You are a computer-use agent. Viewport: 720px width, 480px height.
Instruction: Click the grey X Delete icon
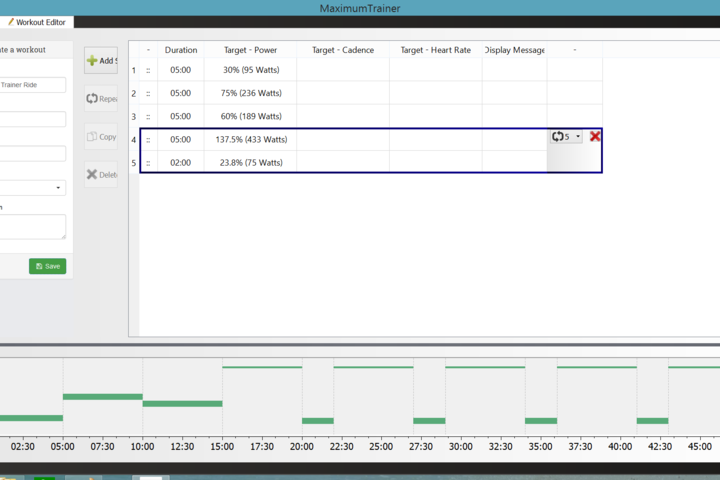point(93,175)
